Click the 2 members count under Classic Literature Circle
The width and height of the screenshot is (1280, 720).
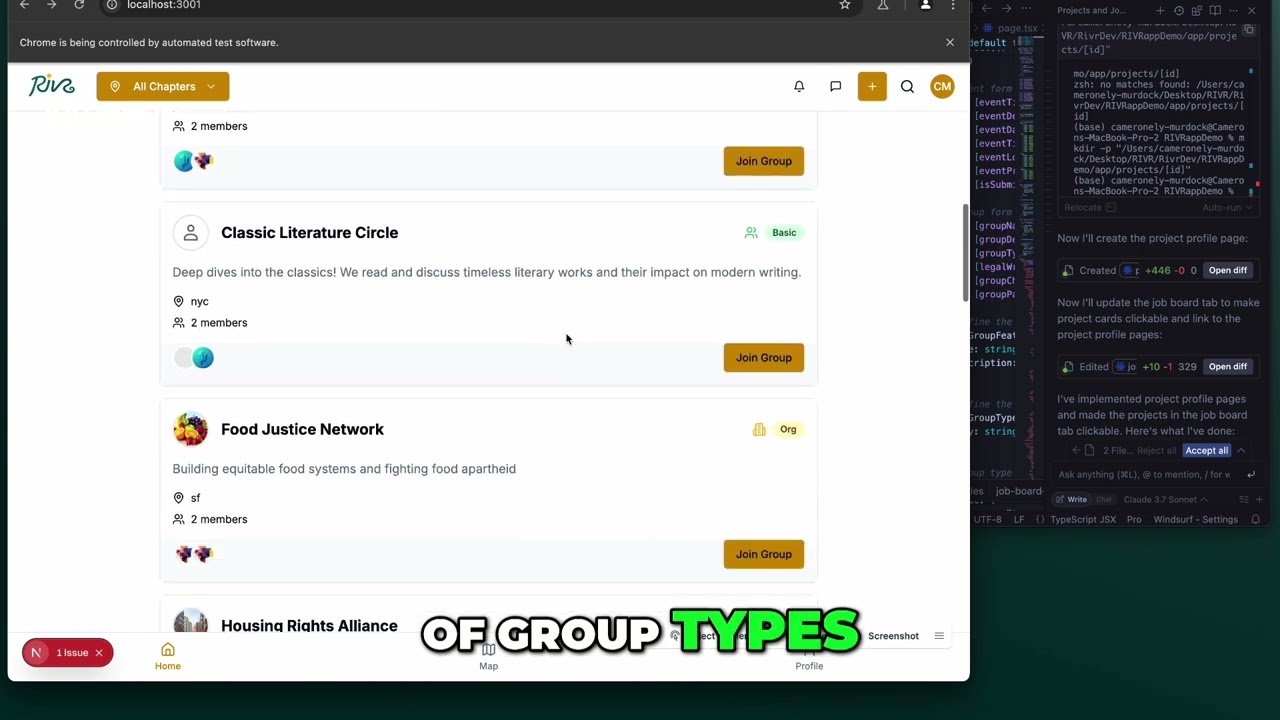tap(219, 322)
